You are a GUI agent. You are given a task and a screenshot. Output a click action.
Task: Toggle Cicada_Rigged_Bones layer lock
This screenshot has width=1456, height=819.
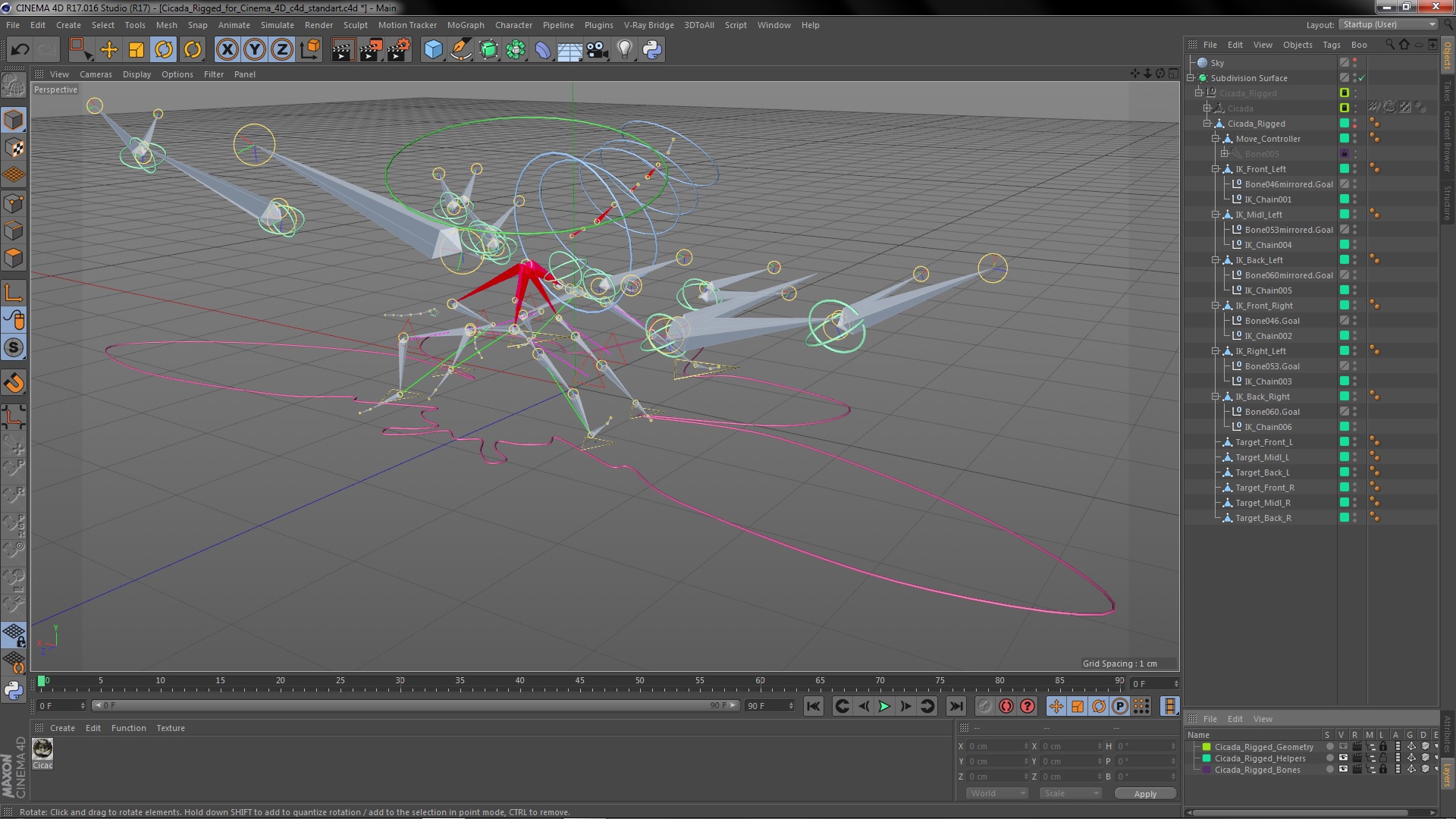tap(1383, 770)
